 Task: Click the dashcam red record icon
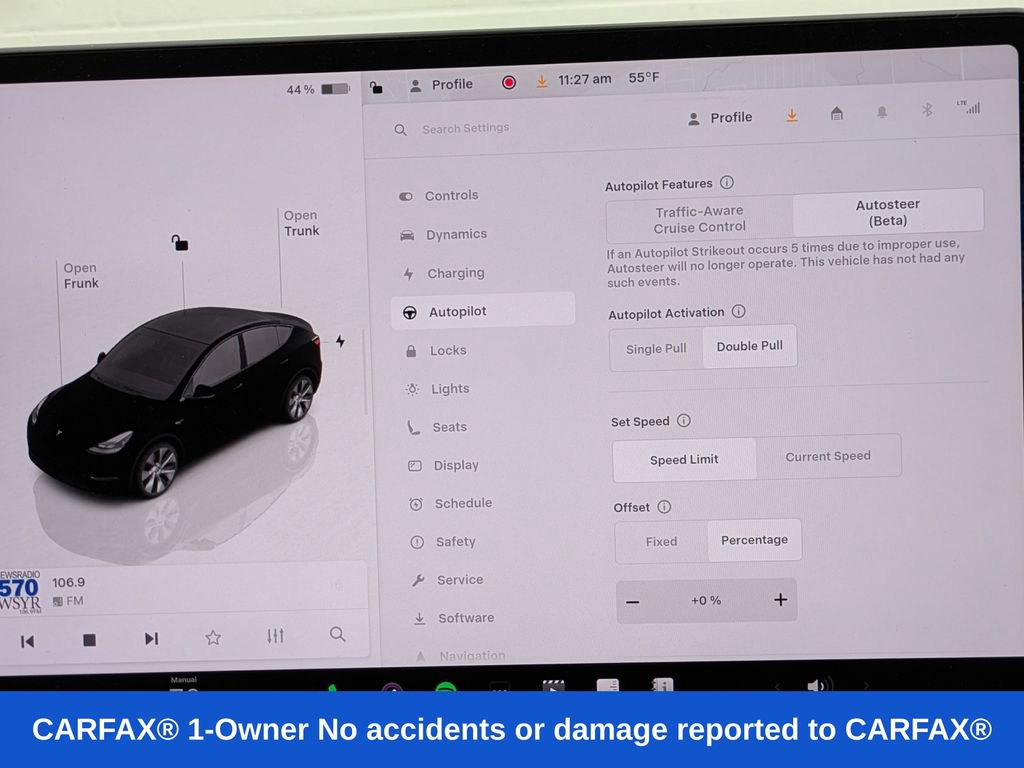click(509, 82)
